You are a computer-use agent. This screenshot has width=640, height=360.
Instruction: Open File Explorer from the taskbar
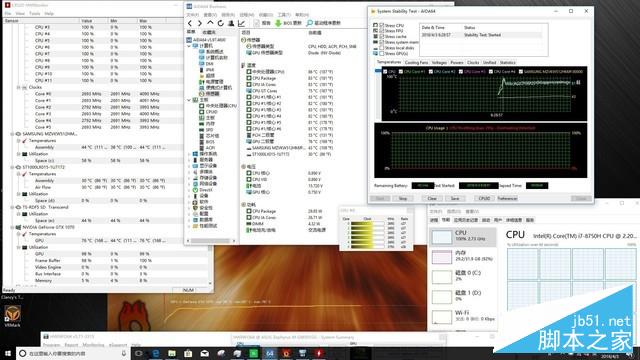[172, 353]
